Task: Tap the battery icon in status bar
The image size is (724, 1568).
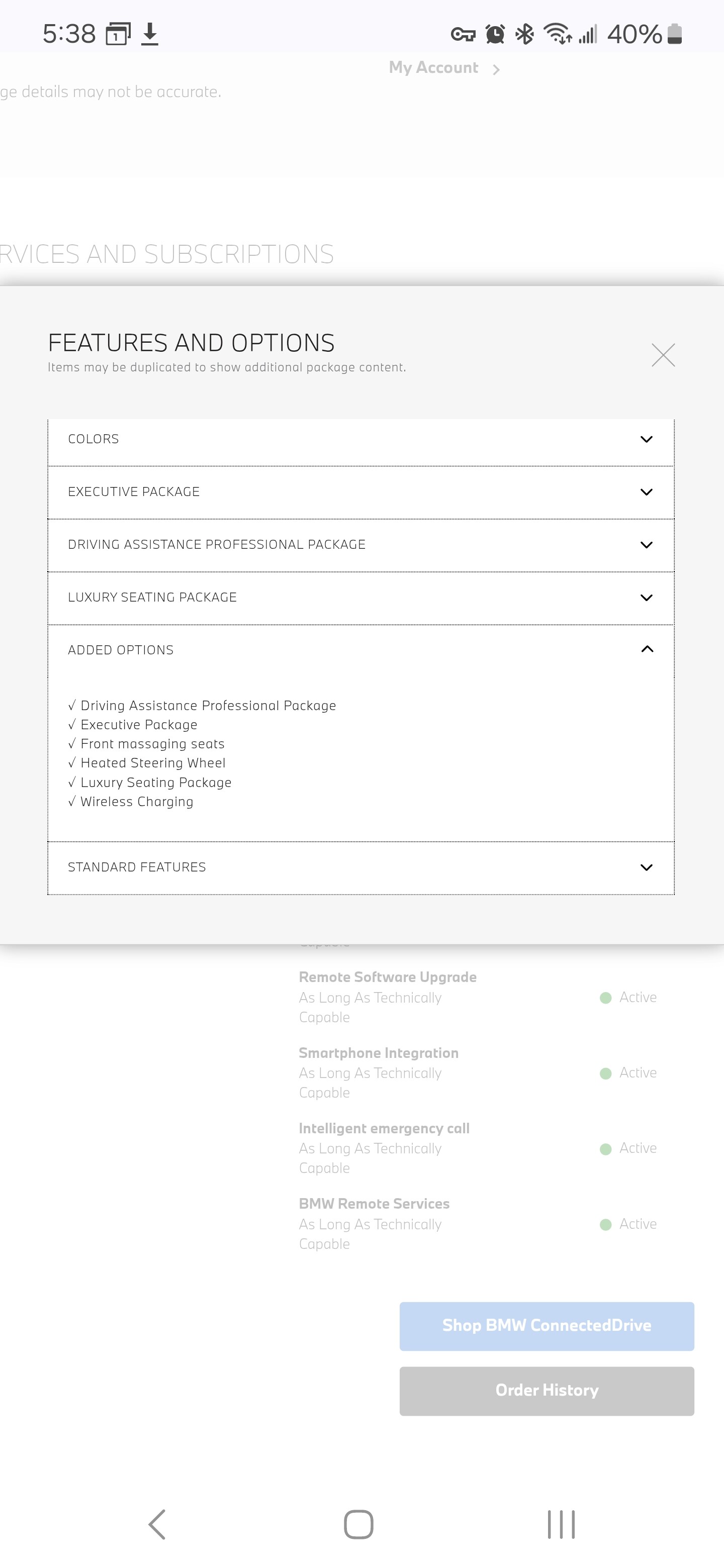Action: click(x=675, y=34)
